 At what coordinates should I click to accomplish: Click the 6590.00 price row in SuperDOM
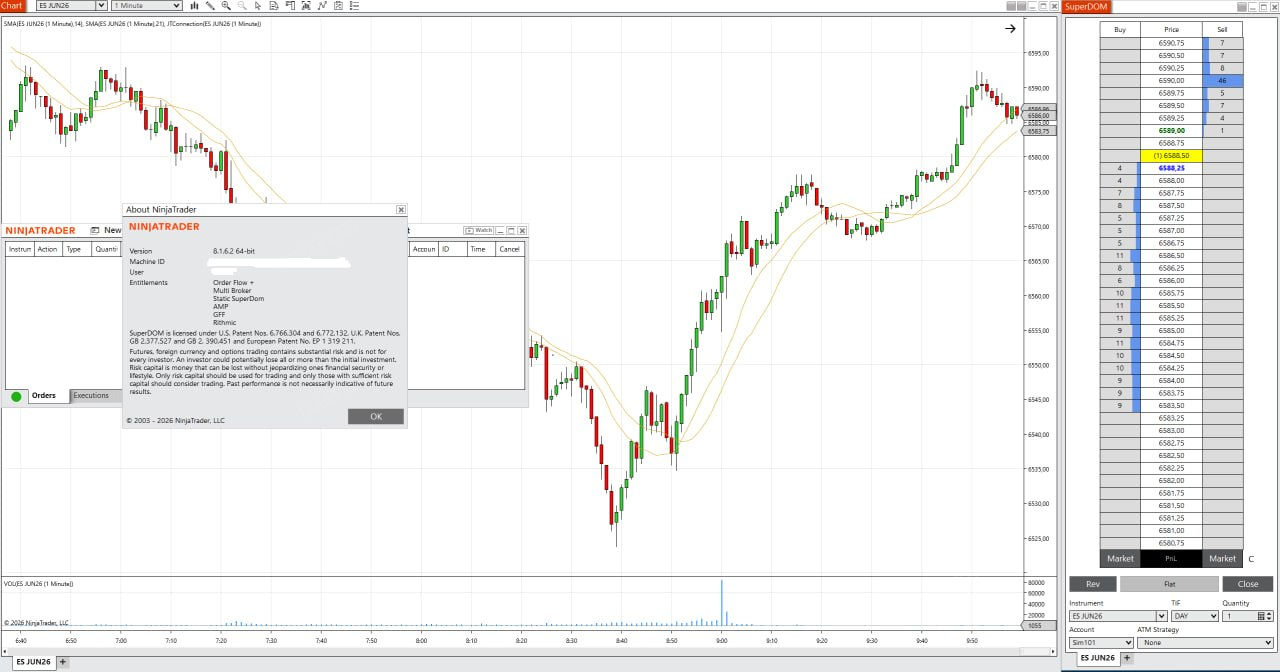click(x=1171, y=80)
